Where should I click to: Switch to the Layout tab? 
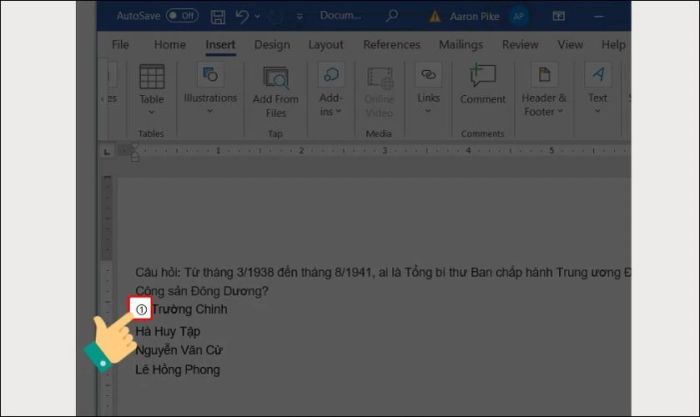(326, 45)
